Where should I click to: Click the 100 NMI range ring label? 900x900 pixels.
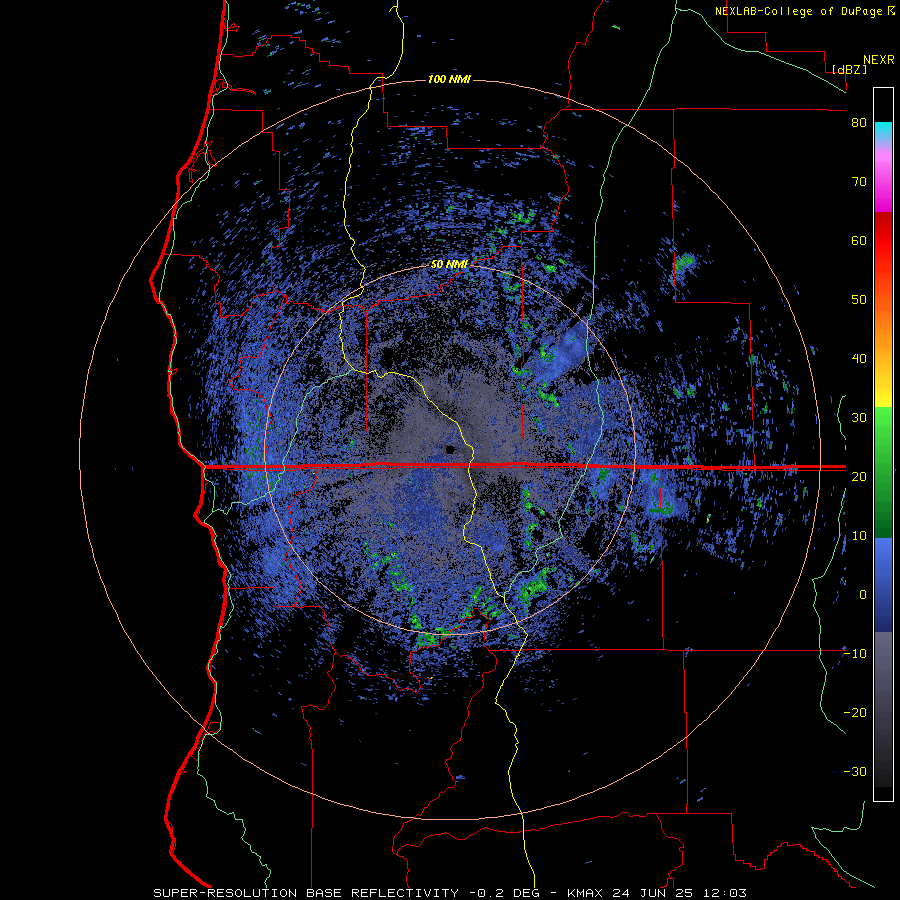pos(449,79)
